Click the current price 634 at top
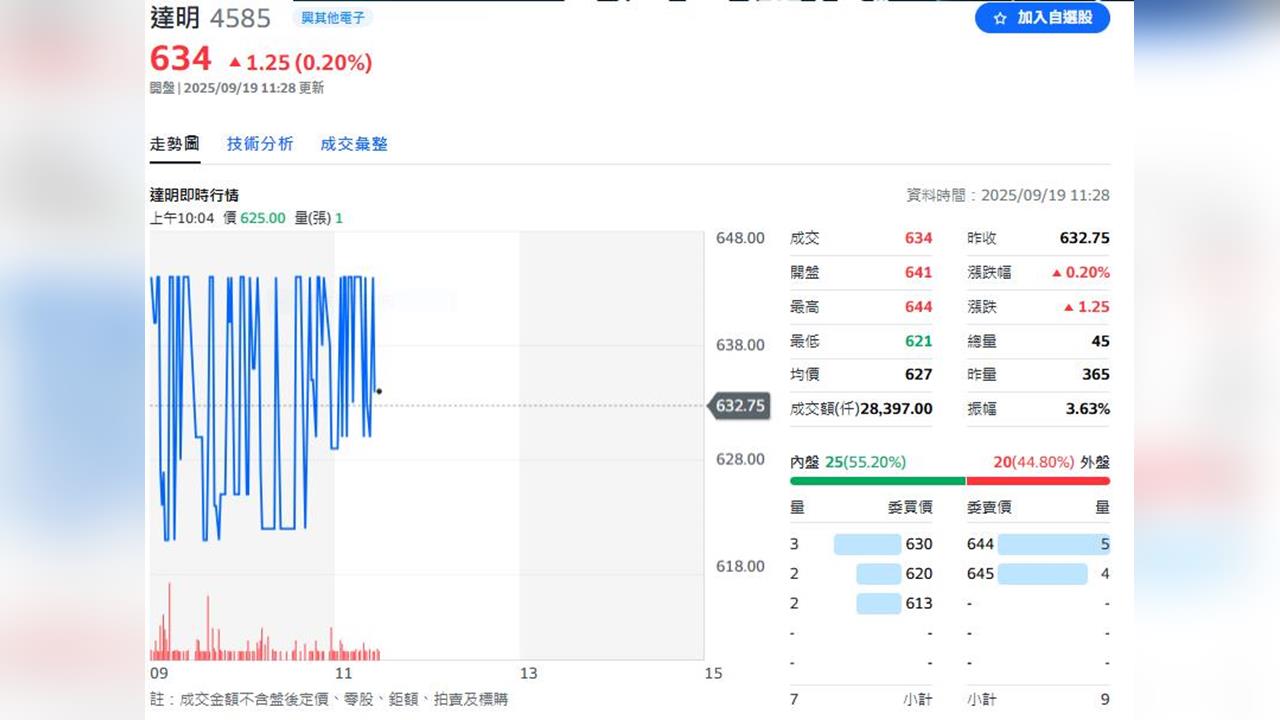Viewport: 1280px width, 720px height. tap(181, 59)
